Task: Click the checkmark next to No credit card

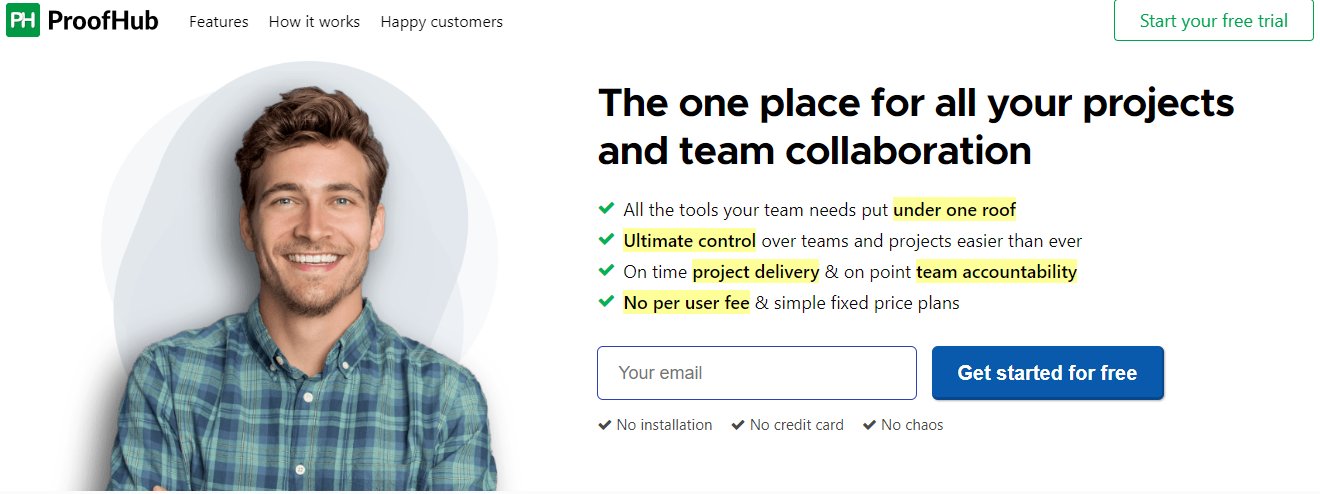Action: (x=738, y=425)
